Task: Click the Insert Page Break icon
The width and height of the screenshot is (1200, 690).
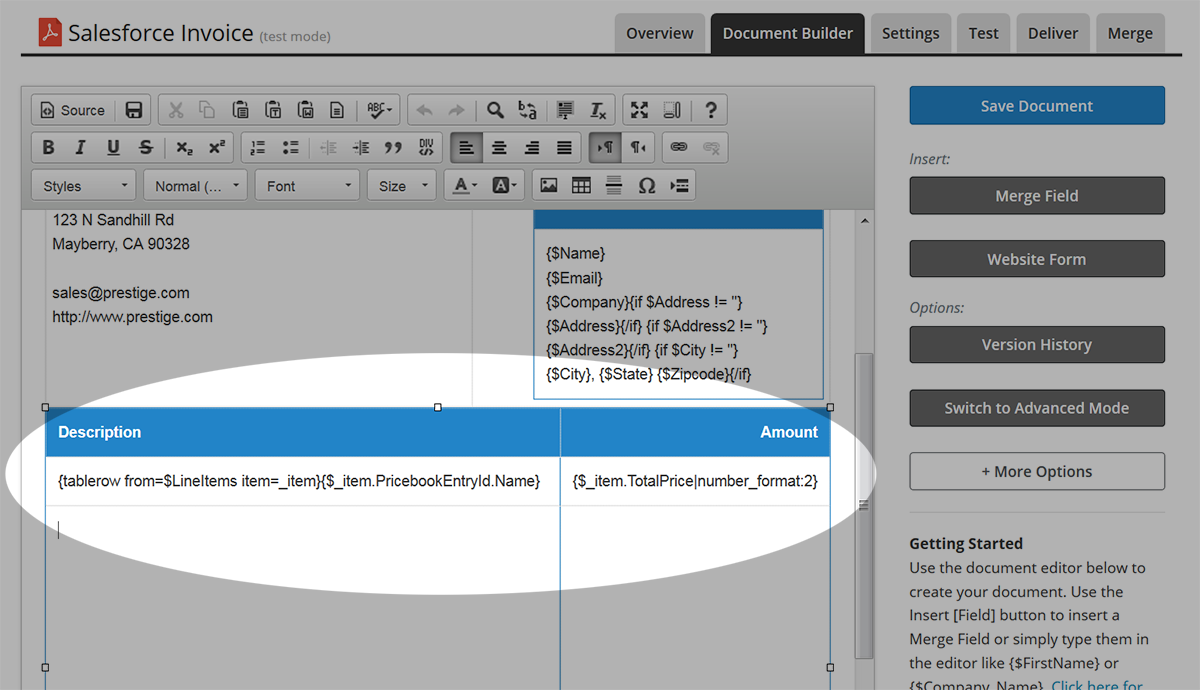Action: coord(680,186)
